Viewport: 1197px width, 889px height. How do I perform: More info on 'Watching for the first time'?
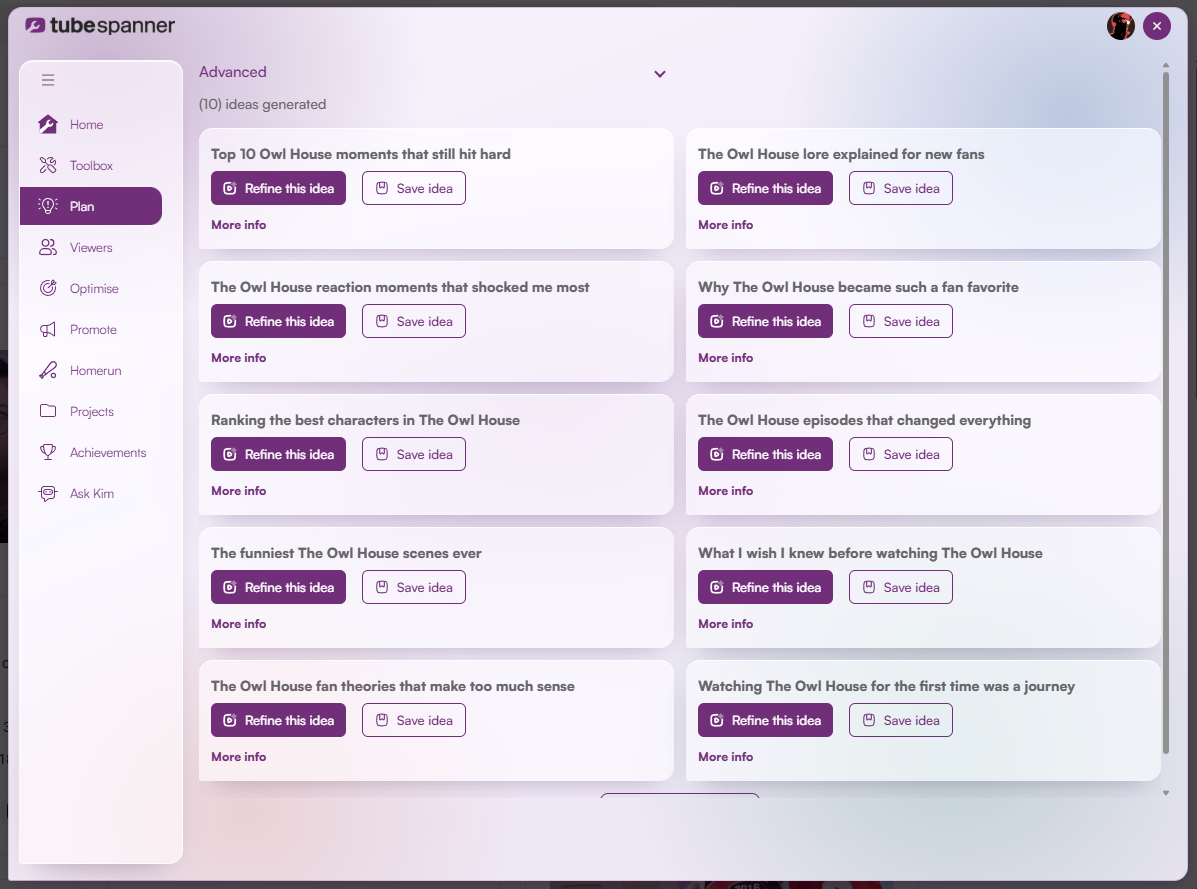click(725, 757)
